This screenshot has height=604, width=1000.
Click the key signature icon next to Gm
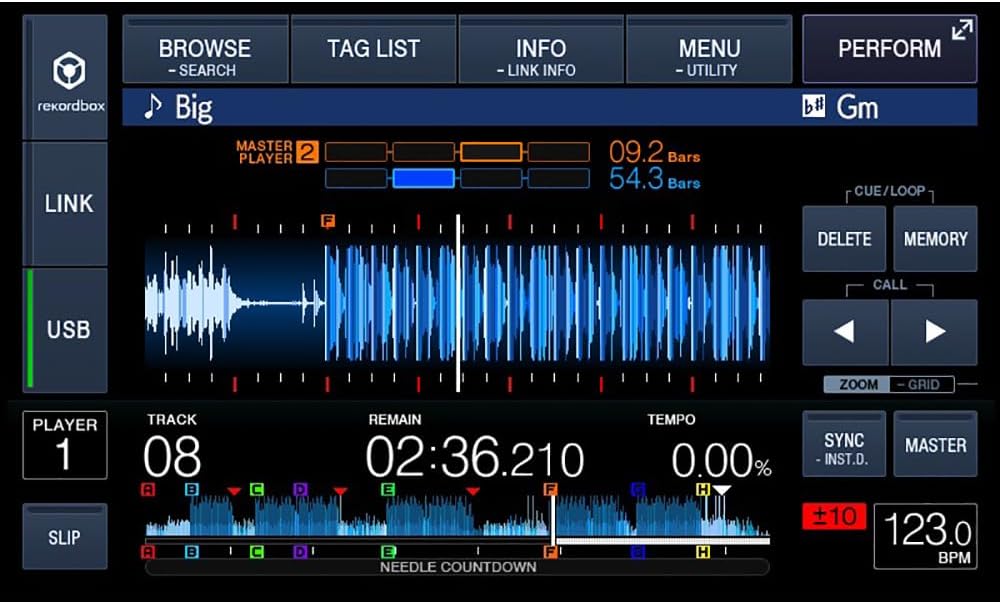click(813, 107)
